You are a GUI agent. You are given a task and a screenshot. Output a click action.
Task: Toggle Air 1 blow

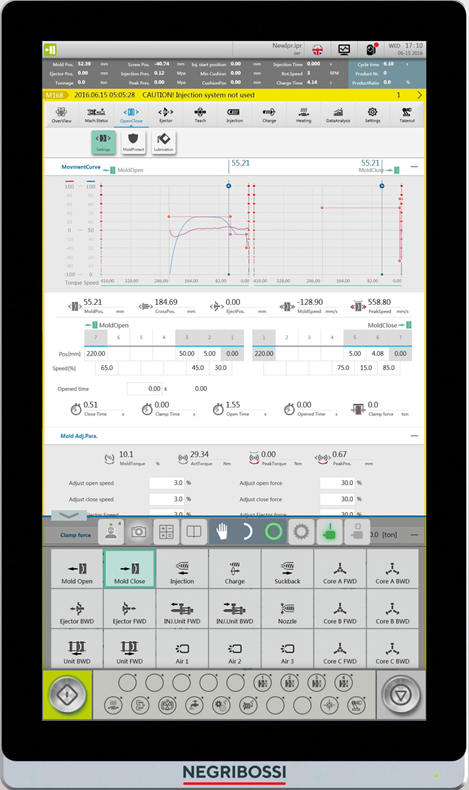click(x=182, y=649)
